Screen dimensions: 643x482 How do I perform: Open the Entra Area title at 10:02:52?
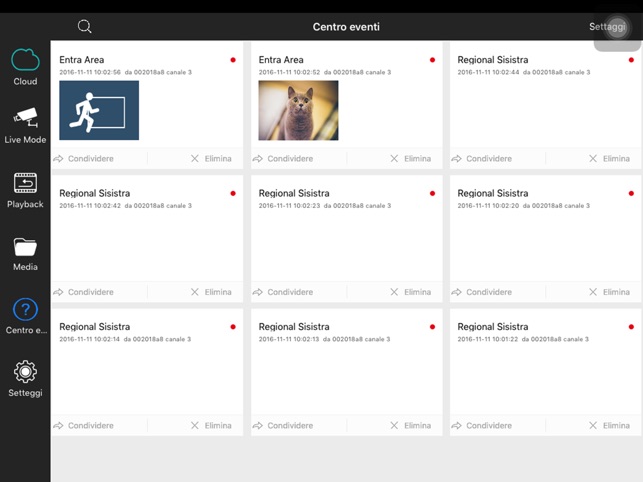click(281, 60)
